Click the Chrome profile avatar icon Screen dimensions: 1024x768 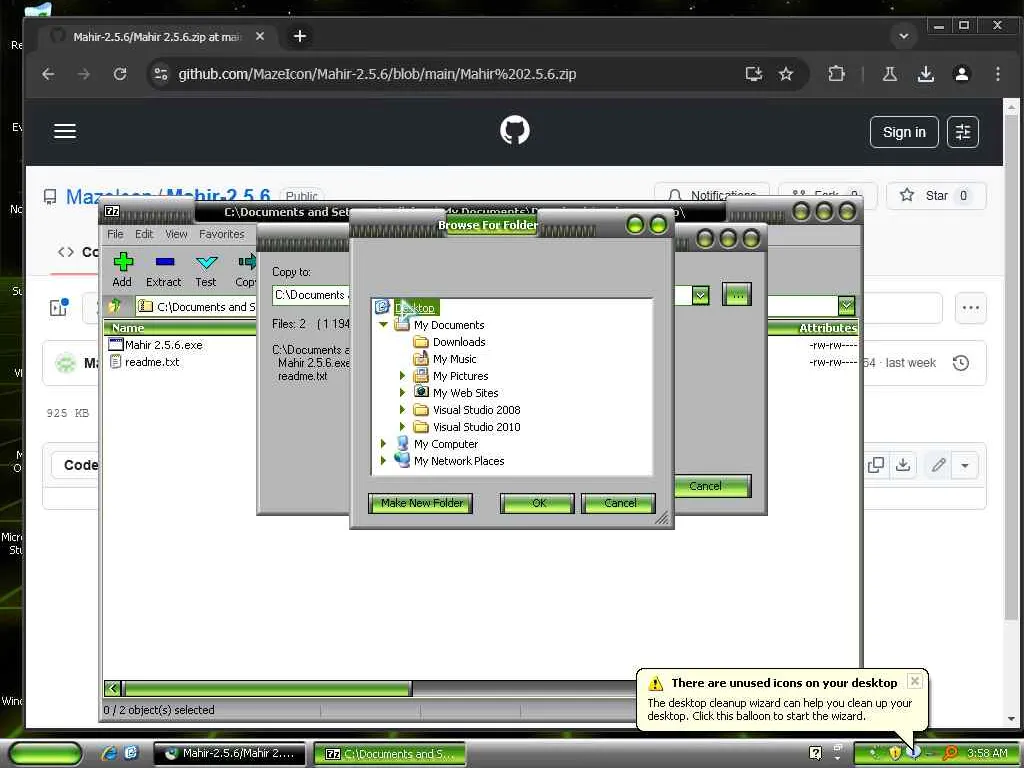pos(961,74)
